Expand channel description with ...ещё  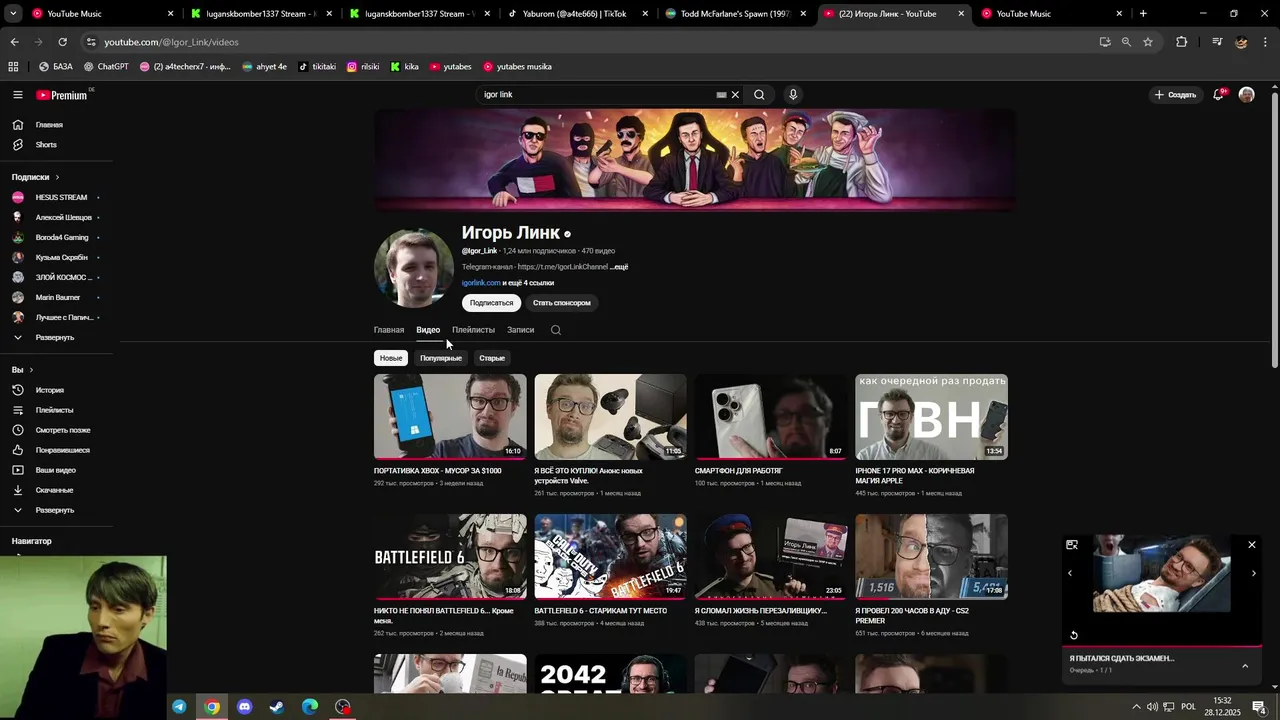pyautogui.click(x=620, y=267)
